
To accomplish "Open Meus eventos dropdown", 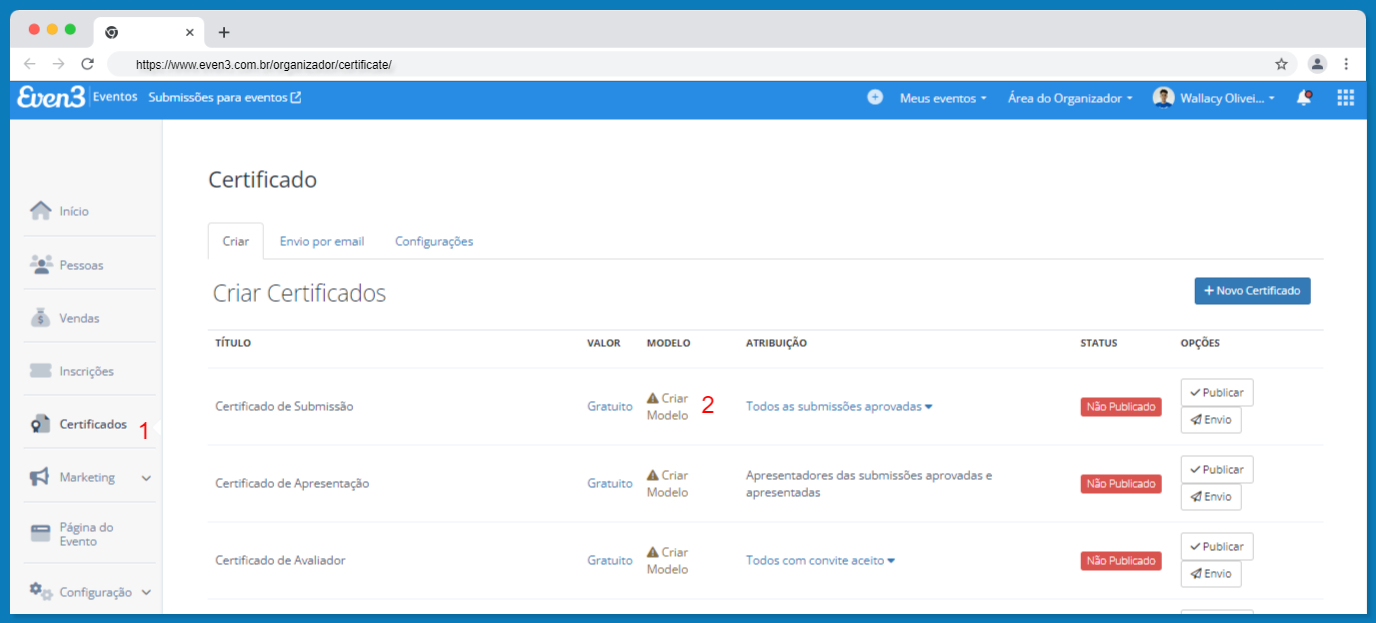I will point(943,98).
